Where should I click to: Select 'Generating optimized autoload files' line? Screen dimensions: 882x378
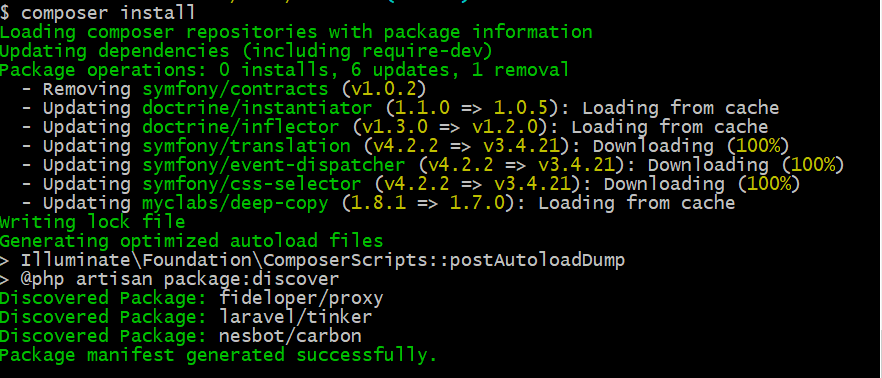pos(191,241)
